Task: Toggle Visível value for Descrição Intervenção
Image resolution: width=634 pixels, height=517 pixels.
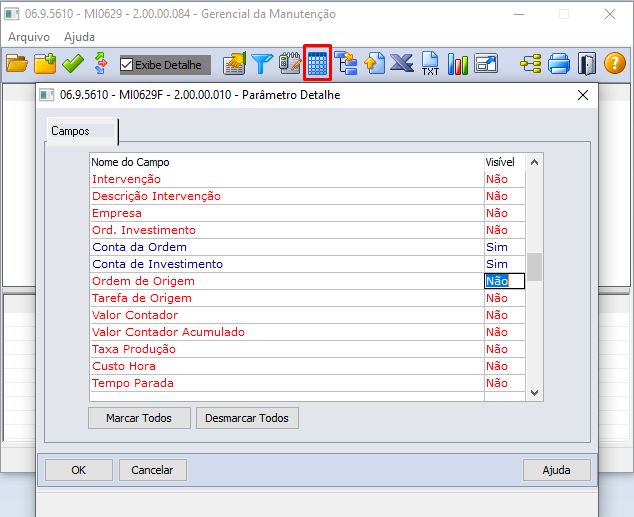Action: 504,196
